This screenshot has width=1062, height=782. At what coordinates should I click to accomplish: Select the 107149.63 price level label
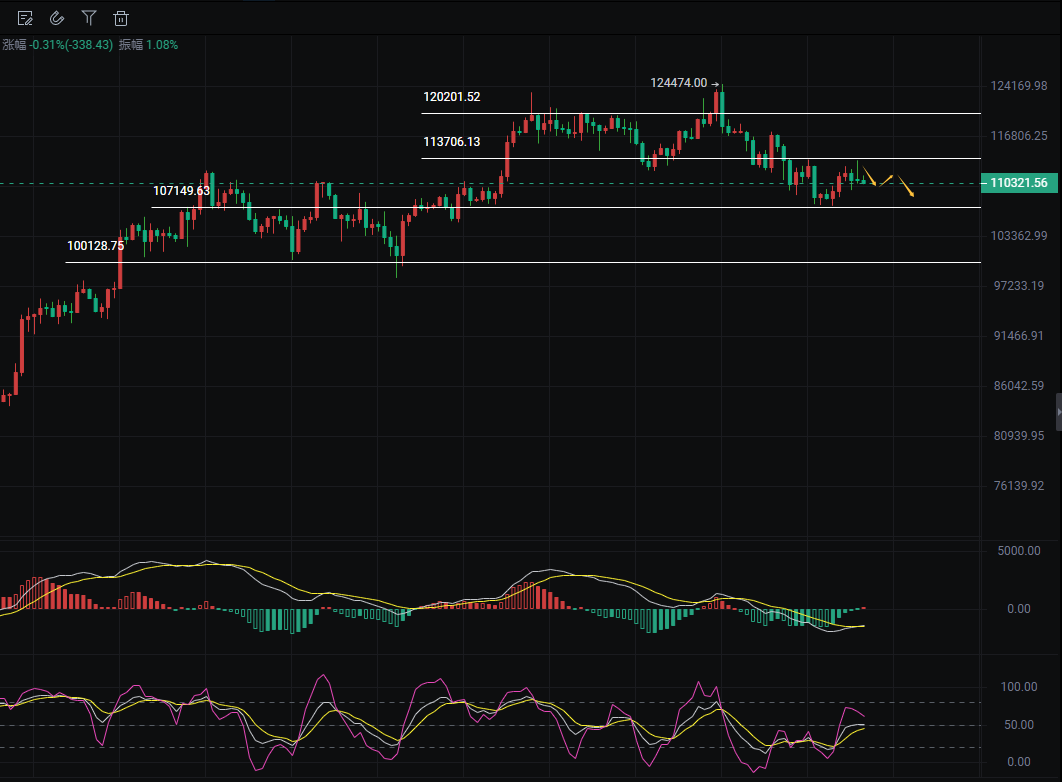pyautogui.click(x=182, y=190)
